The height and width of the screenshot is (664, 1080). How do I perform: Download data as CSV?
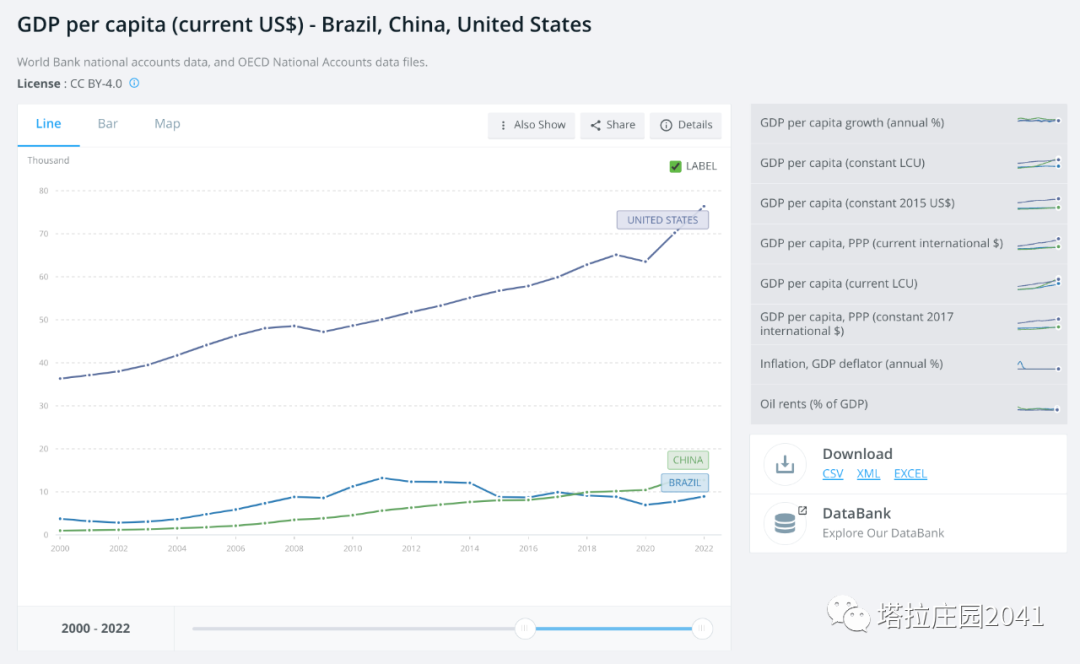pyautogui.click(x=832, y=474)
